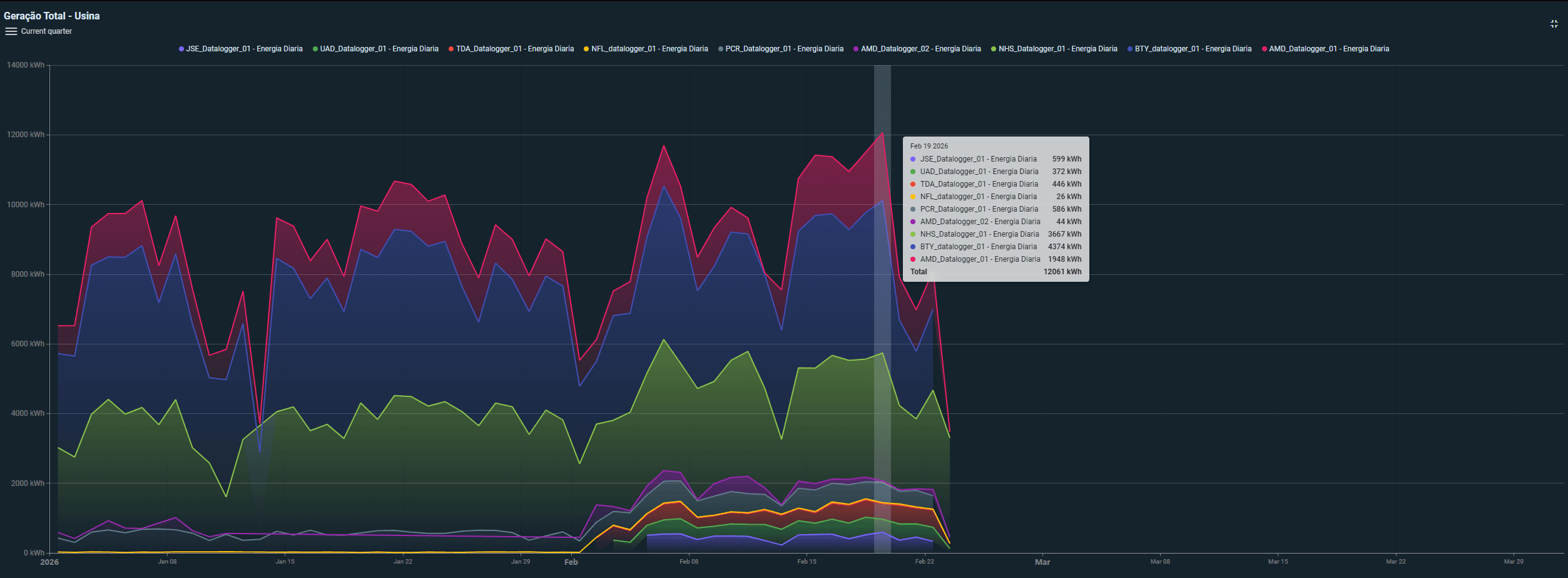Click the exit fullscreen icon at top right
The width and height of the screenshot is (1568, 578).
click(x=1554, y=24)
